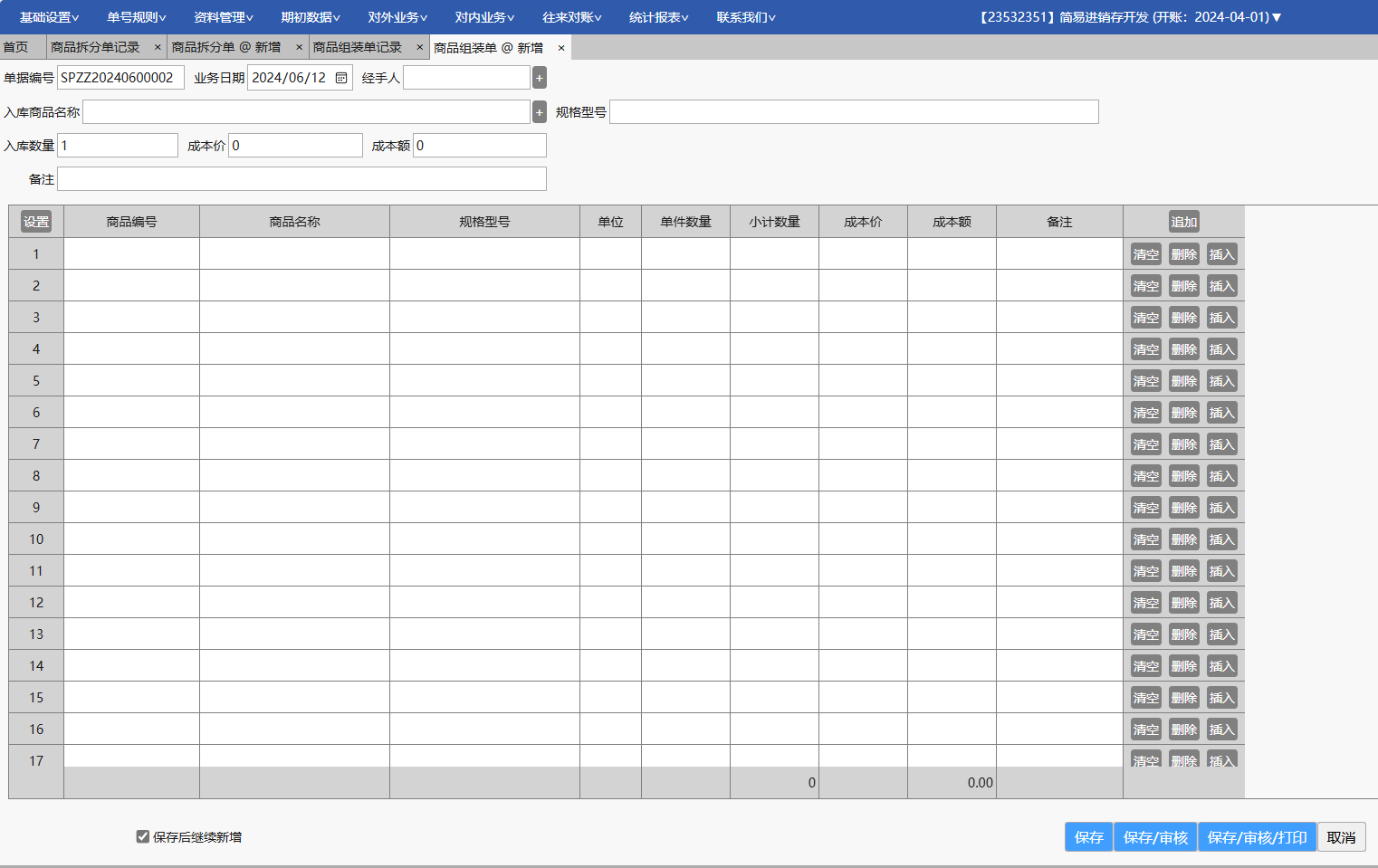
Task: Toggle 保存后继续新增 checkbox
Action: [142, 836]
